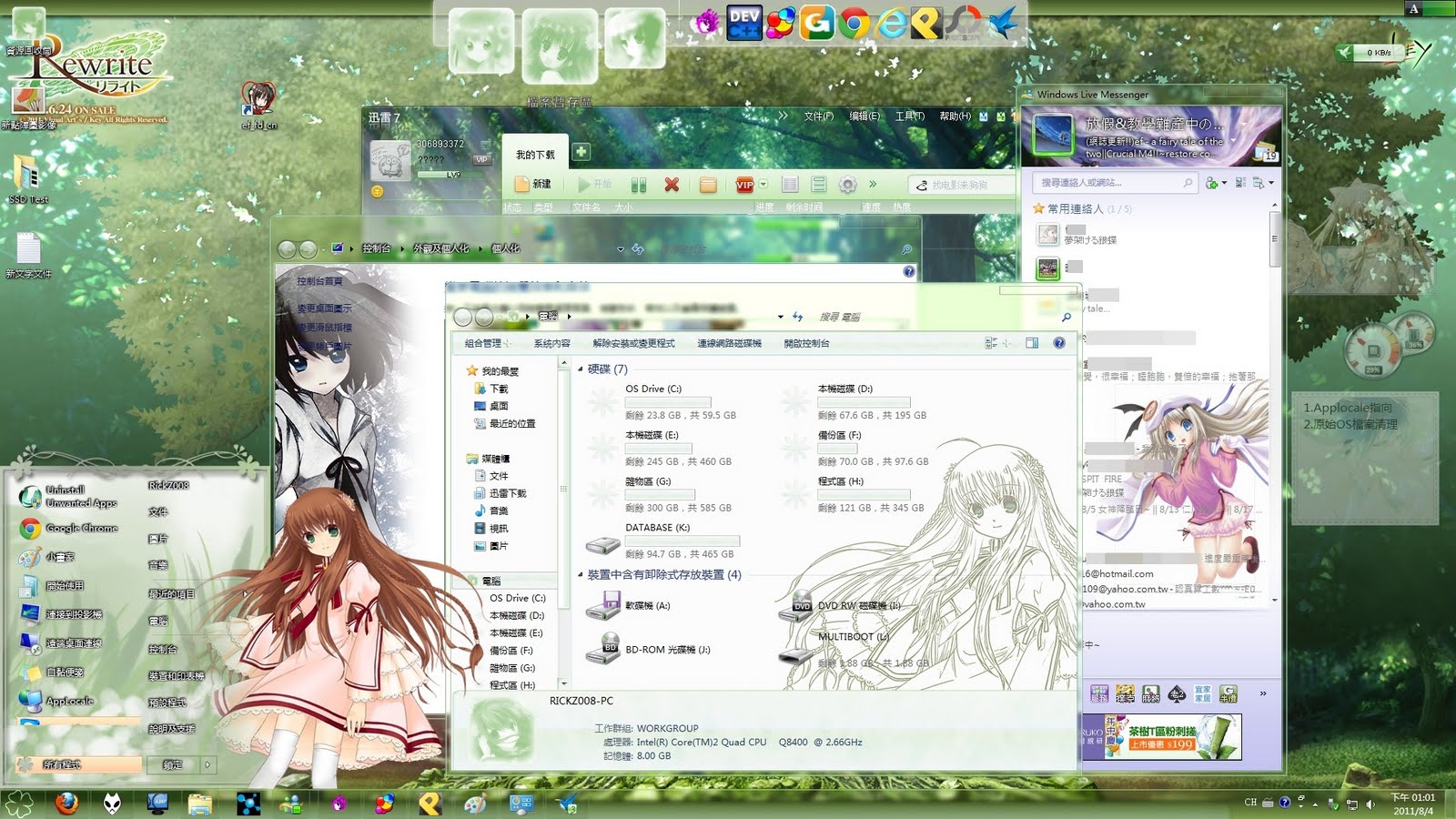Launch Google Chrome from the top dock
This screenshot has height=819, width=1456.
point(854,23)
